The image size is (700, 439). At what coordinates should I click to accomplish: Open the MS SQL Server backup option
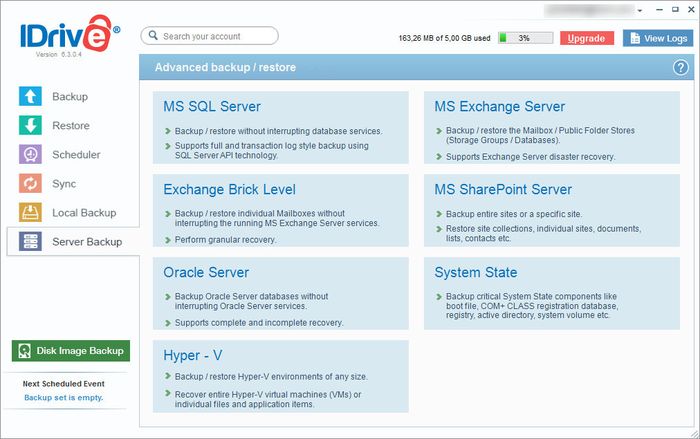click(212, 107)
